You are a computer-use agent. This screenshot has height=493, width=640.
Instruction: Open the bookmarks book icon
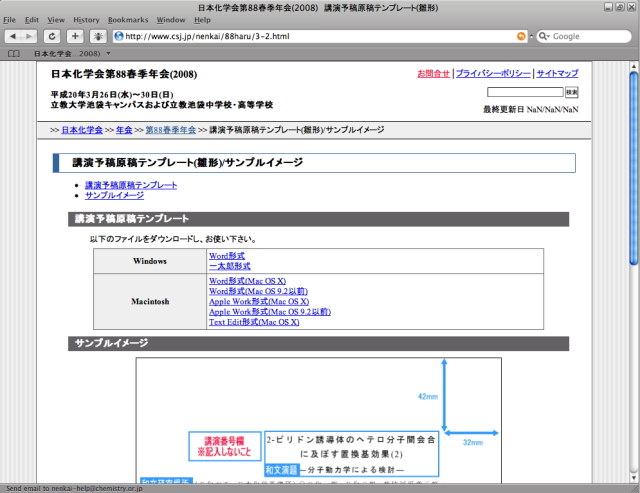[x=13, y=53]
